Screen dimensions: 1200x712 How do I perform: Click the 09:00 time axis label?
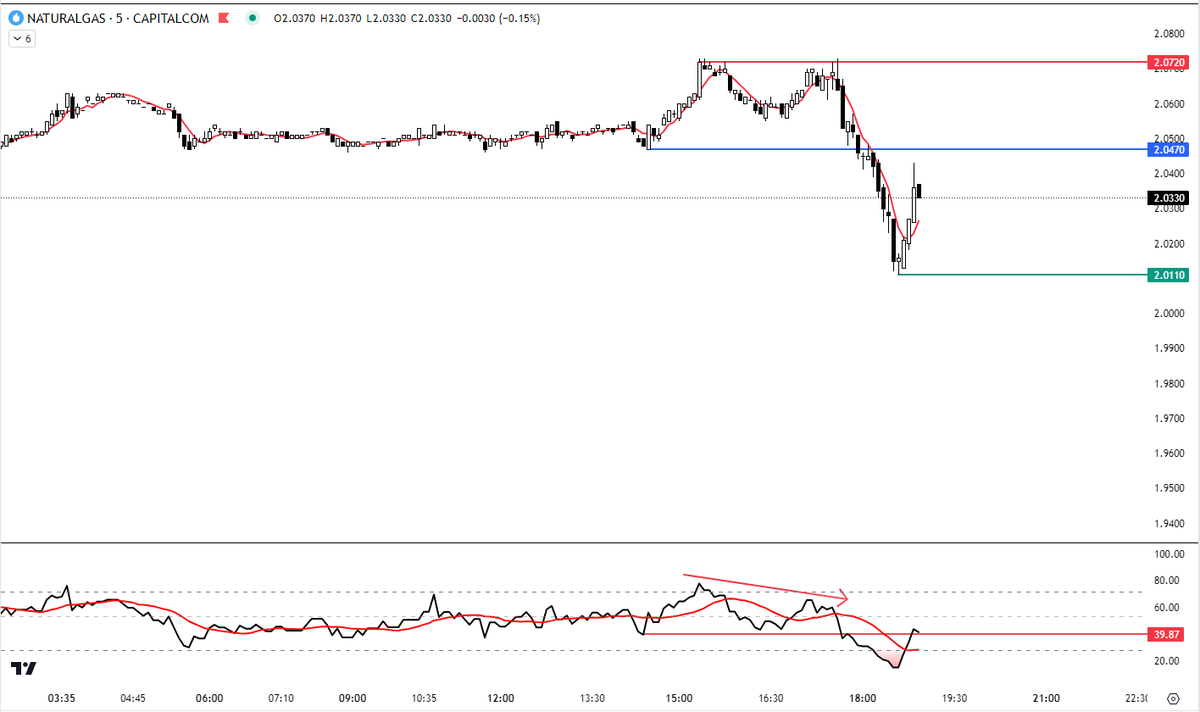pos(352,699)
